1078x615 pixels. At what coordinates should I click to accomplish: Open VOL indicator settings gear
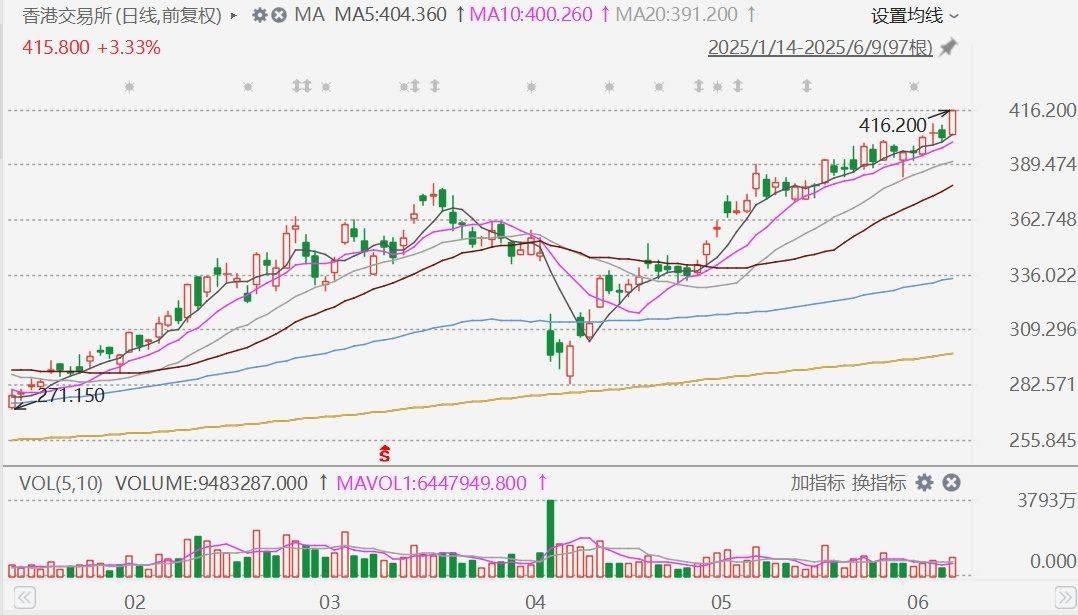[x=925, y=483]
